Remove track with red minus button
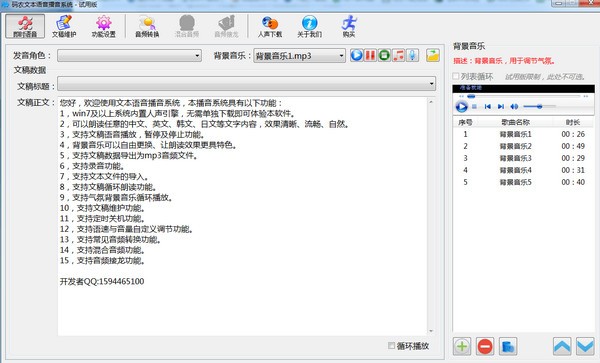The height and width of the screenshot is (363, 600). pyautogui.click(x=485, y=347)
